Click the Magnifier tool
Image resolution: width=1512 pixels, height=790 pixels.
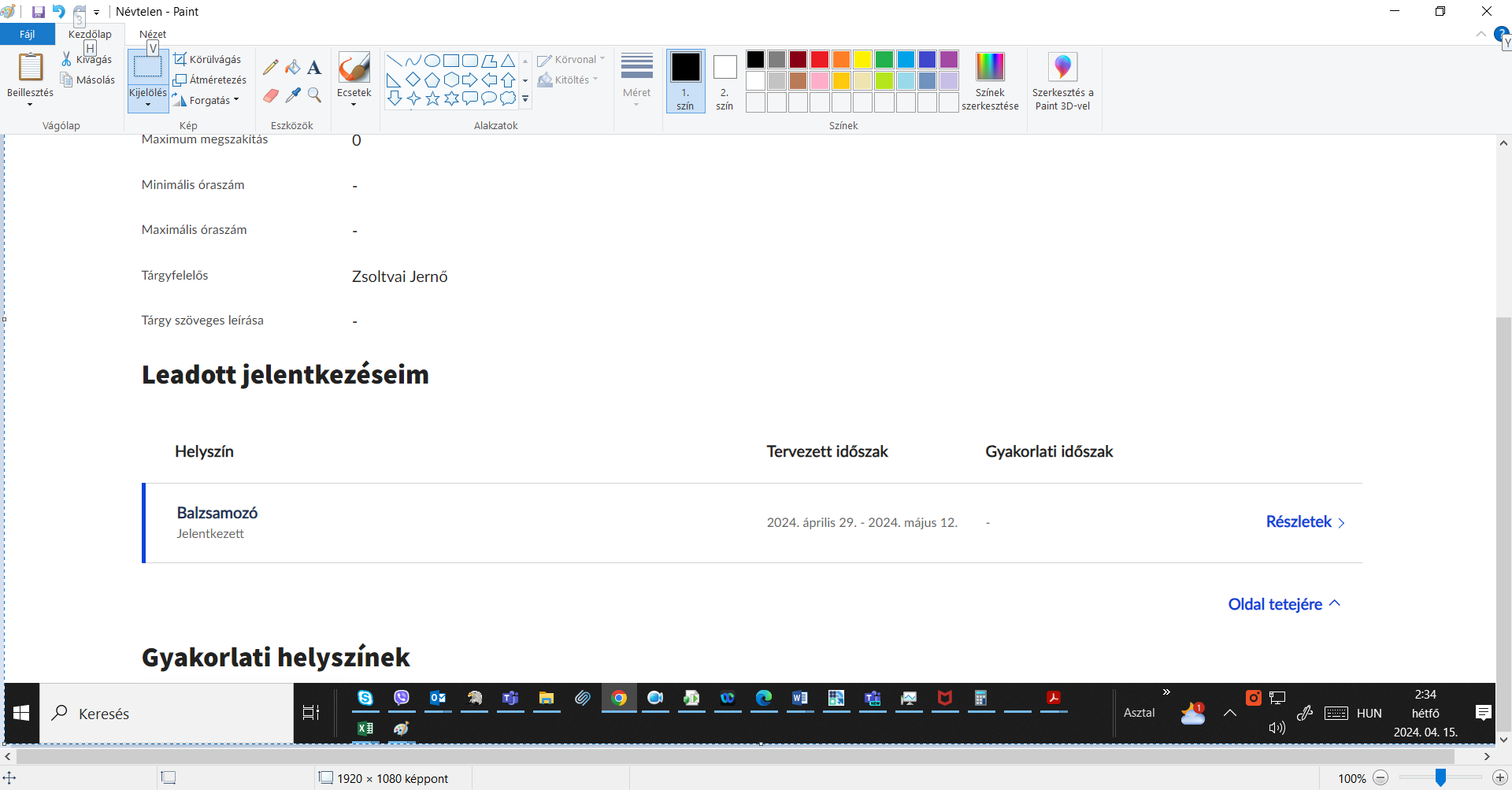click(x=314, y=95)
